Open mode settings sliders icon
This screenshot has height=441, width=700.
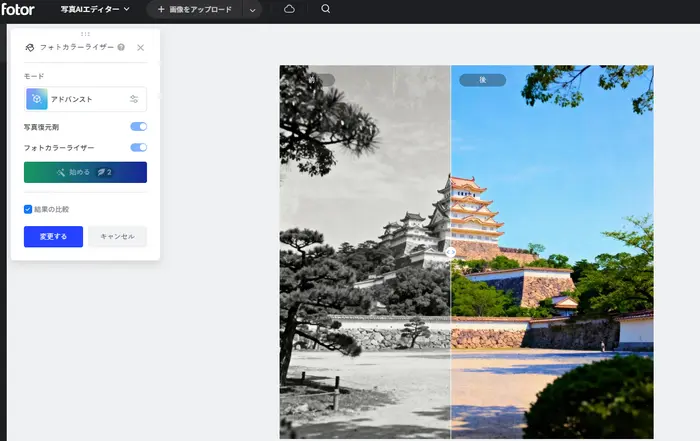[x=134, y=99]
